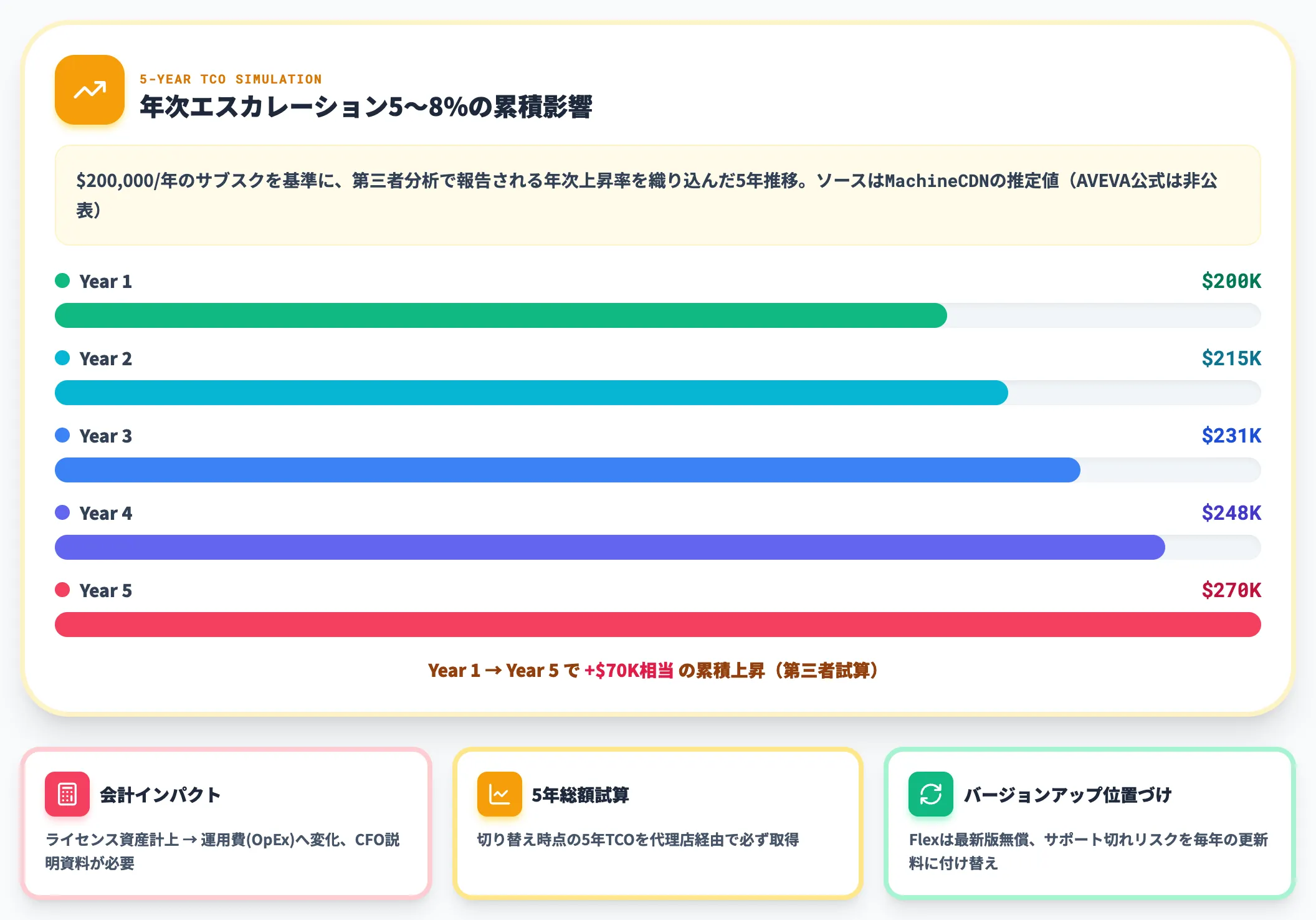Click the purple Year 4 progress bar
The width and height of the screenshot is (1316, 920).
pyautogui.click(x=610, y=547)
